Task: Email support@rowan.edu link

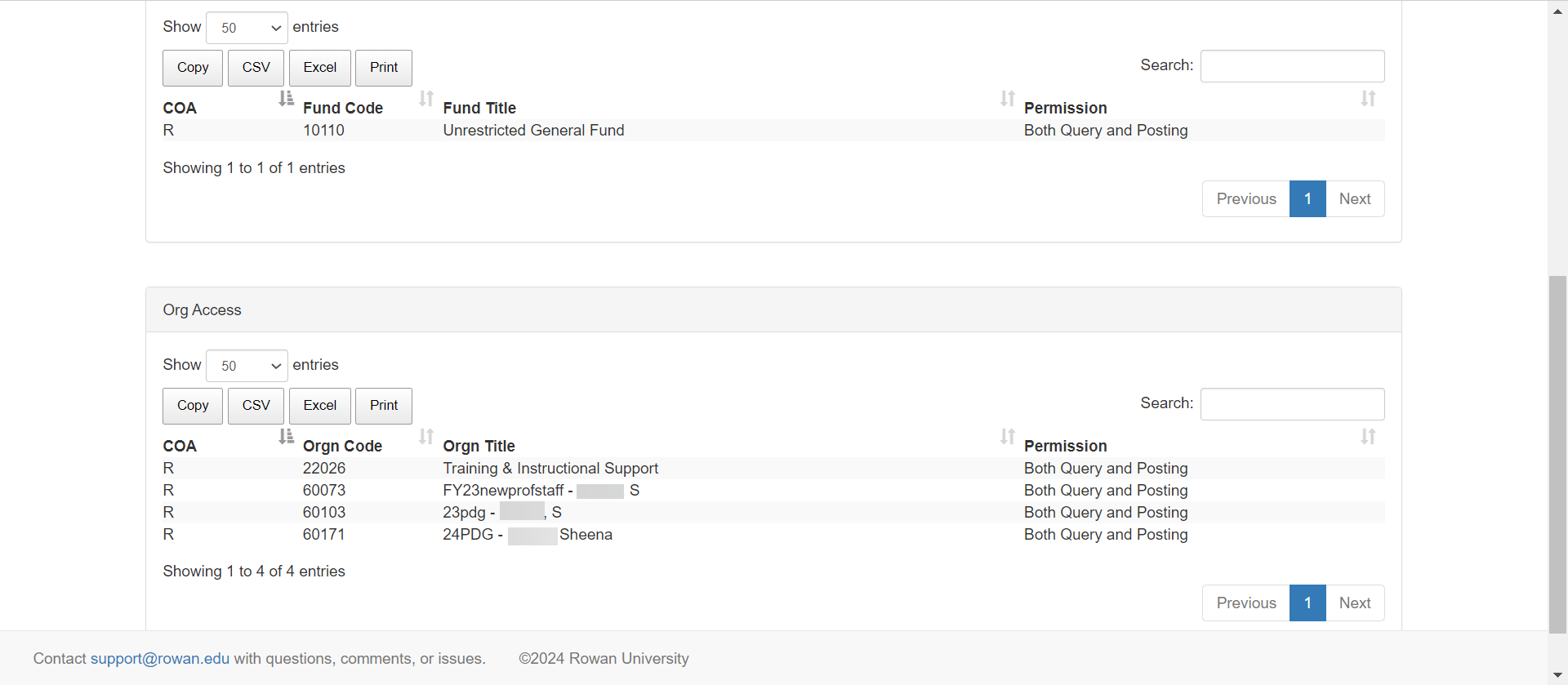Action: pos(160,659)
